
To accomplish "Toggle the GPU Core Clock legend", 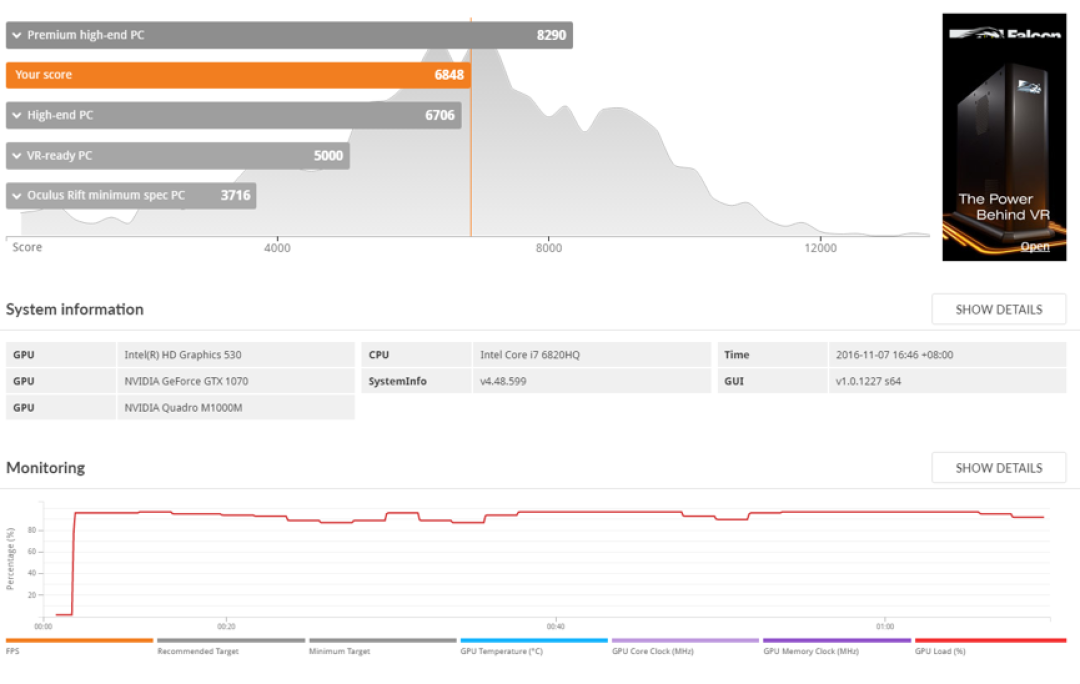I will [685, 641].
